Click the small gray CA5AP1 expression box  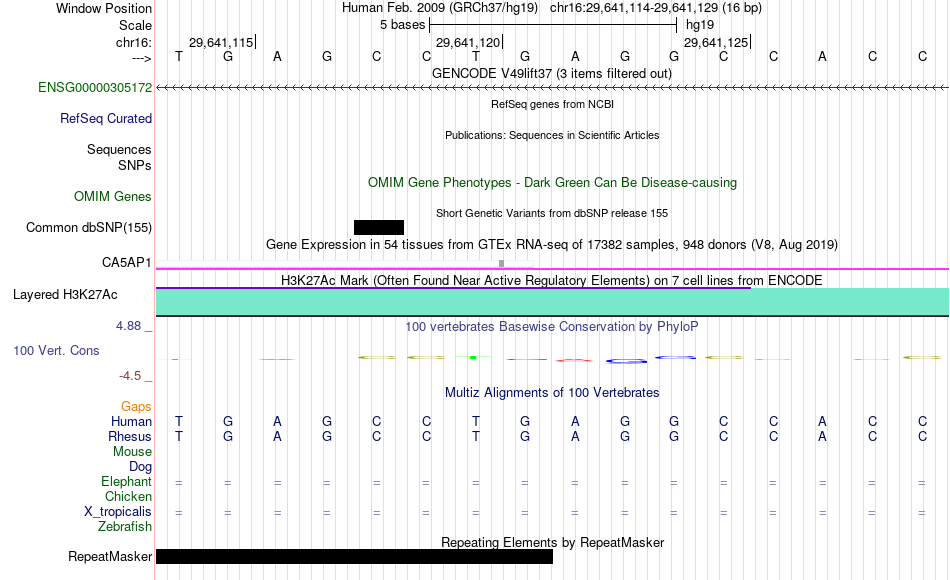click(501, 263)
